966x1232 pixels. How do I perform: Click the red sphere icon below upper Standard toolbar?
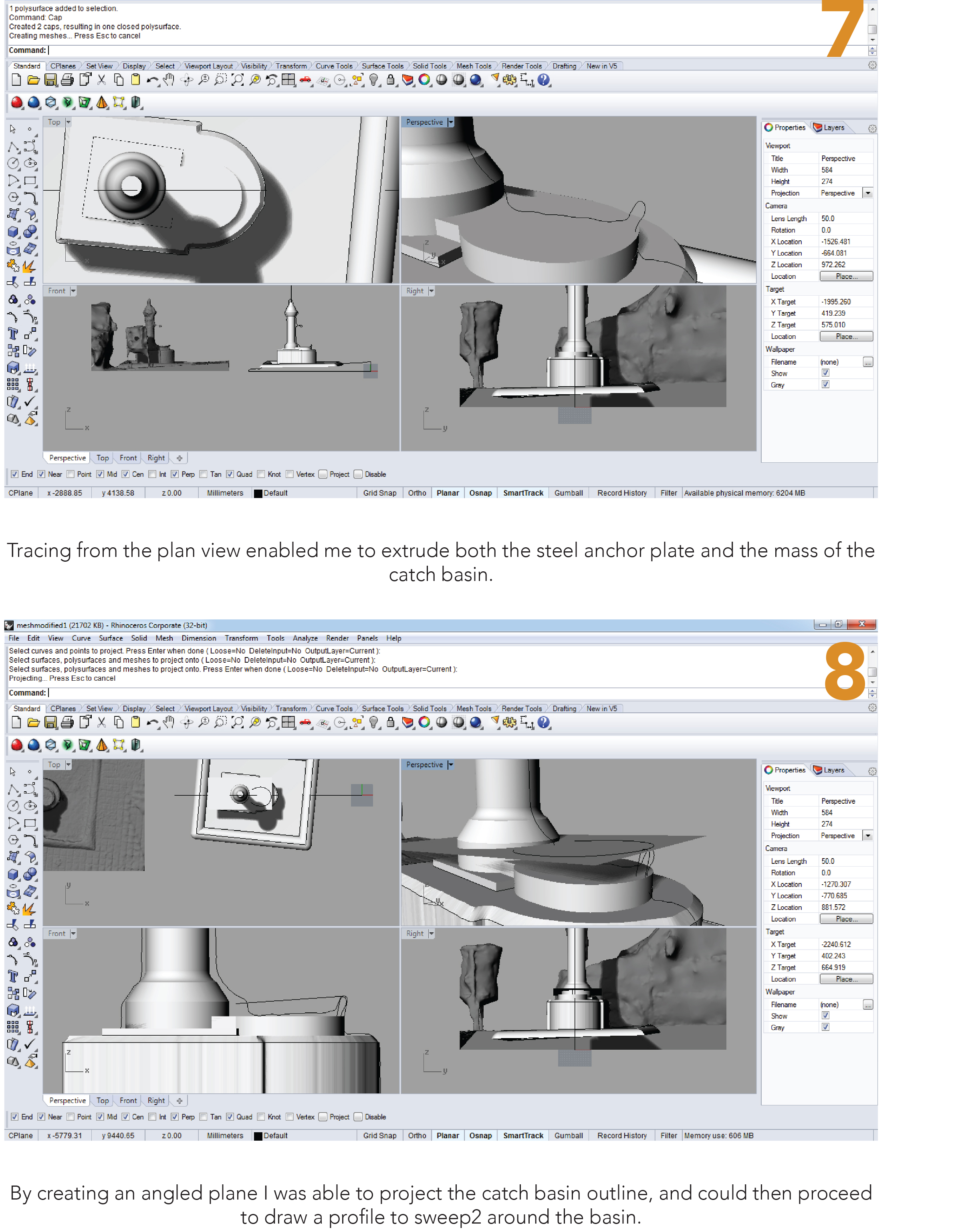click(x=17, y=102)
